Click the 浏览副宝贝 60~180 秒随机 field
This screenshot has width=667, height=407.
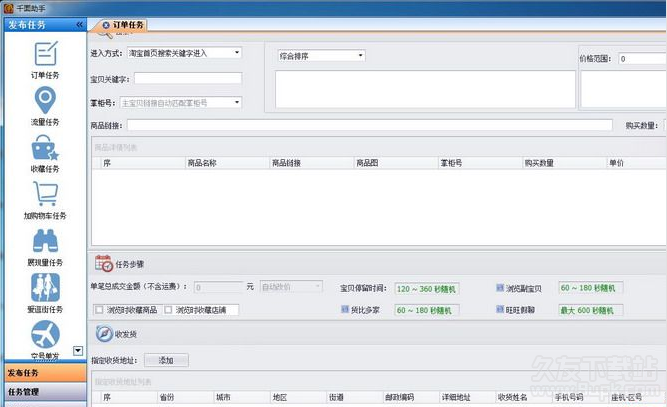pyautogui.click(x=590, y=288)
